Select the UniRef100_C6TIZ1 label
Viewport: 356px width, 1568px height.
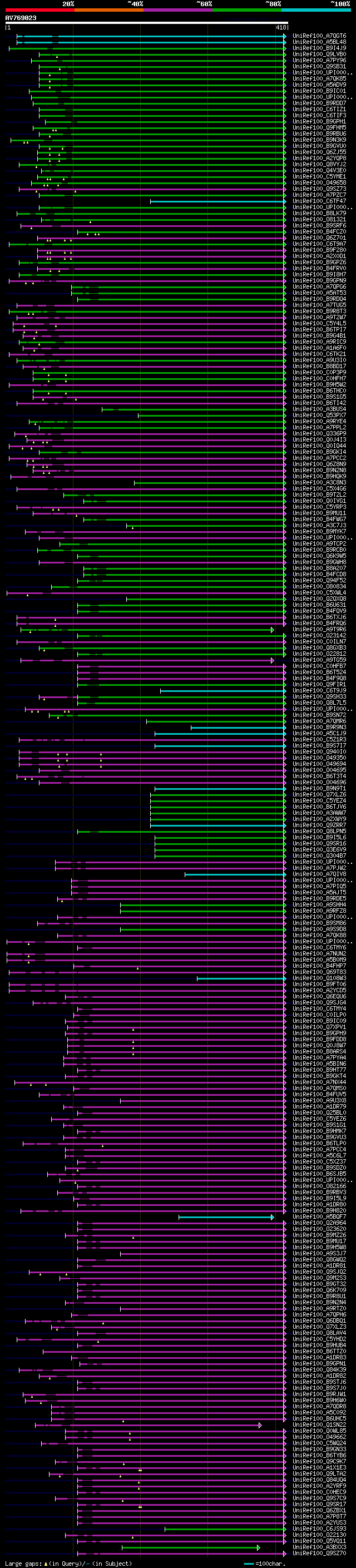tap(319, 110)
